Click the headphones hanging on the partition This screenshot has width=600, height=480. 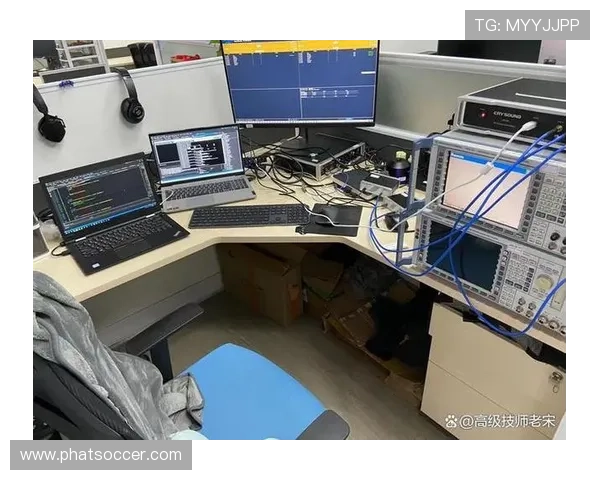[x=130, y=100]
